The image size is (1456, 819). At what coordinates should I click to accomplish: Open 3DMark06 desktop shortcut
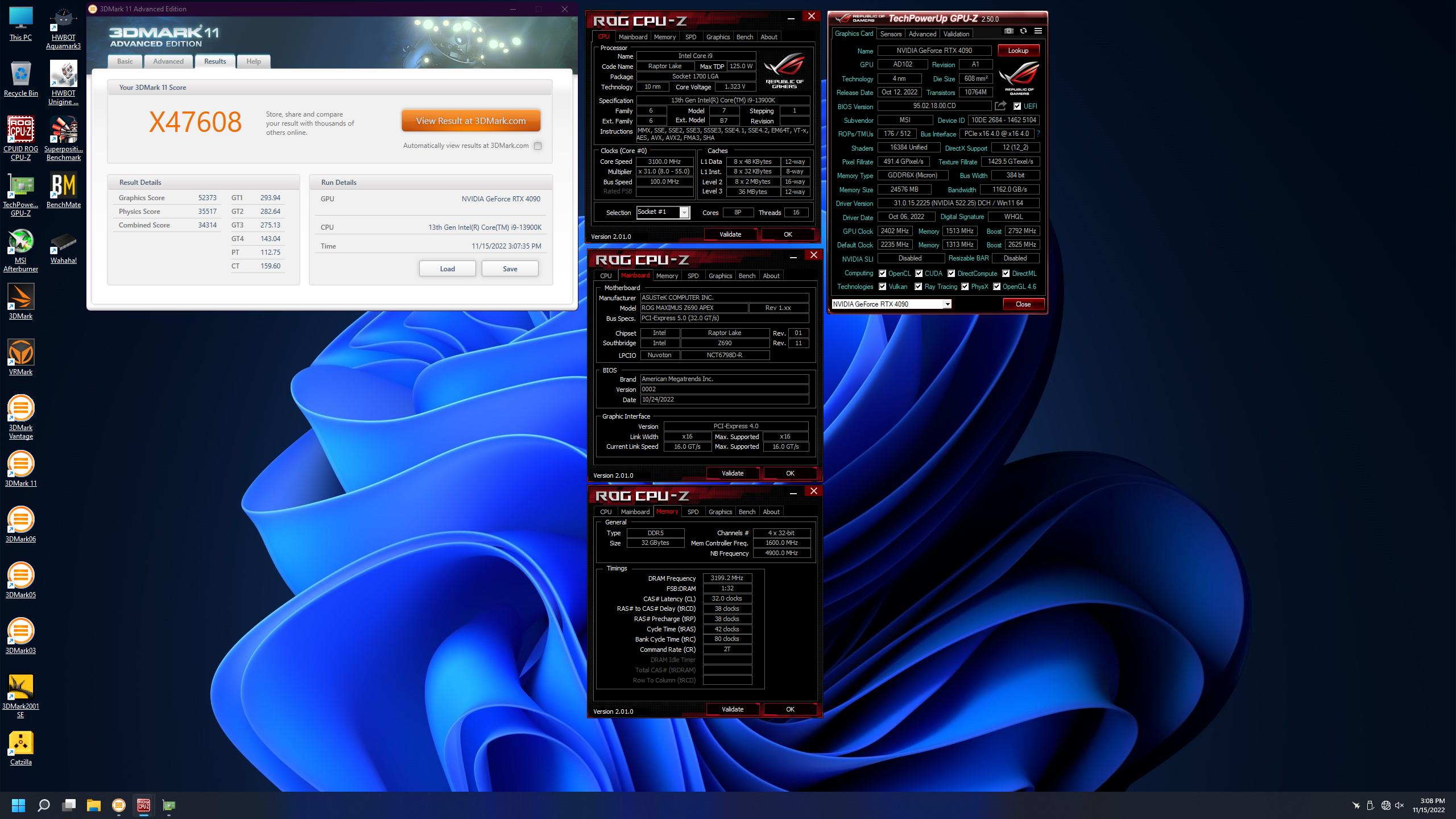click(x=21, y=524)
